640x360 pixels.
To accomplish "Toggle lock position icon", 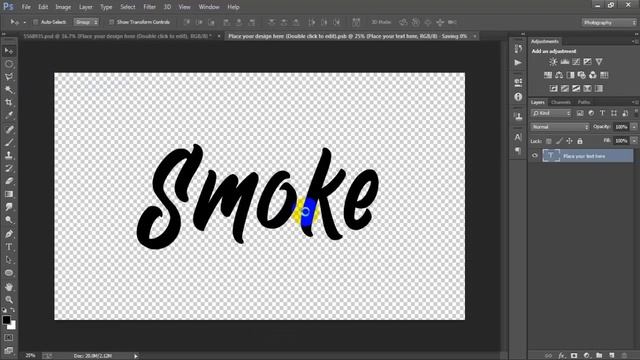I will (569, 141).
